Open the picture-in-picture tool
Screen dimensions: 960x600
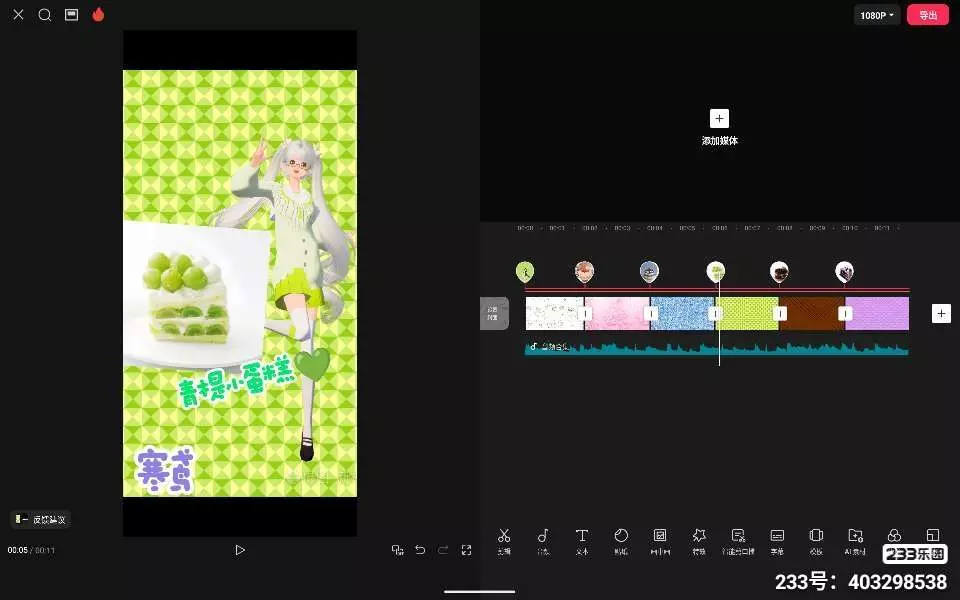click(x=660, y=542)
